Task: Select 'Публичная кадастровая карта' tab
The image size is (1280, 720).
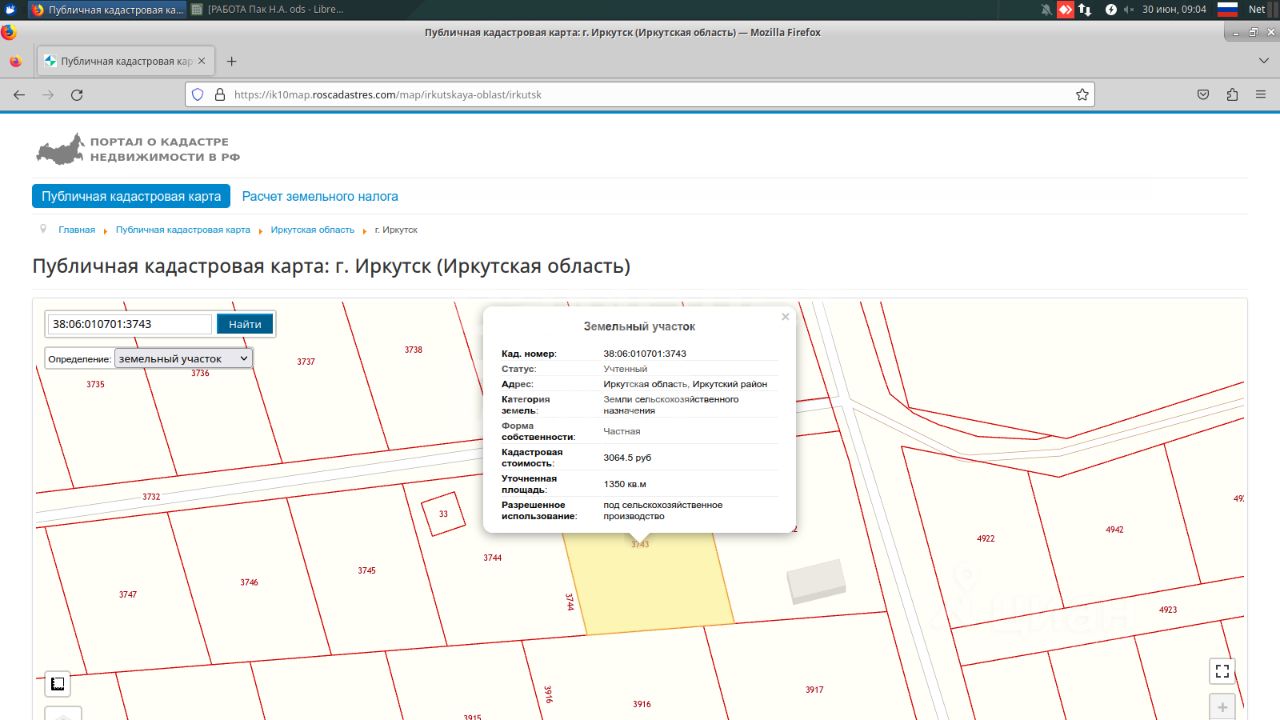Action: (131, 197)
